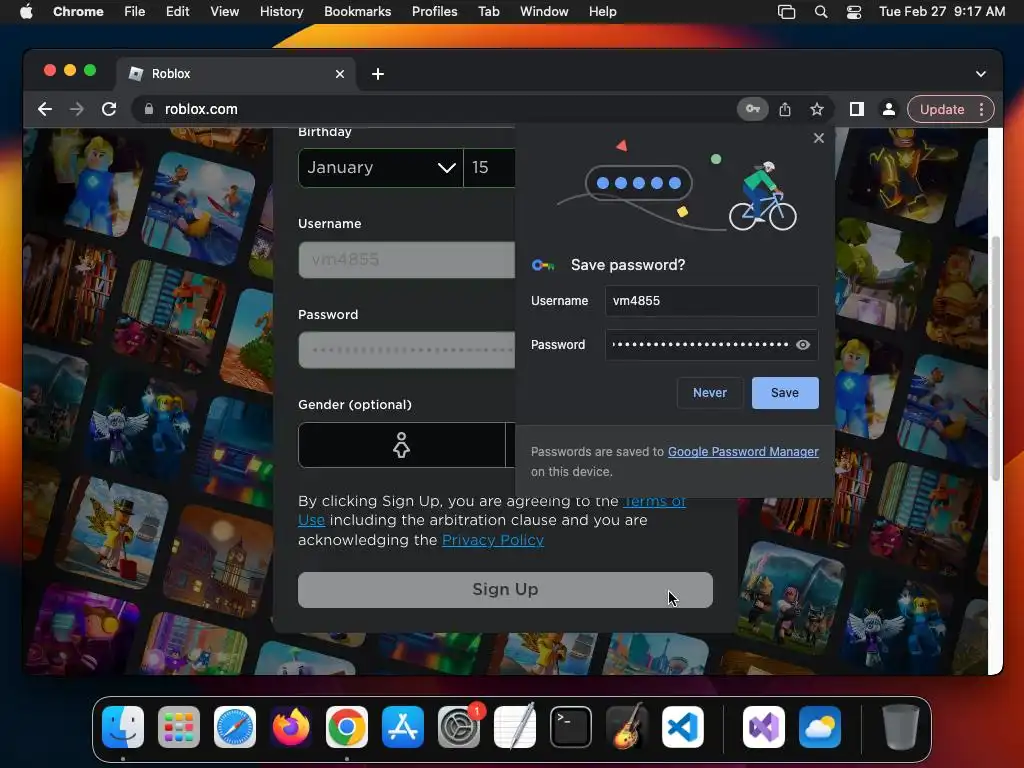Click the Sign Up button

[505, 590]
